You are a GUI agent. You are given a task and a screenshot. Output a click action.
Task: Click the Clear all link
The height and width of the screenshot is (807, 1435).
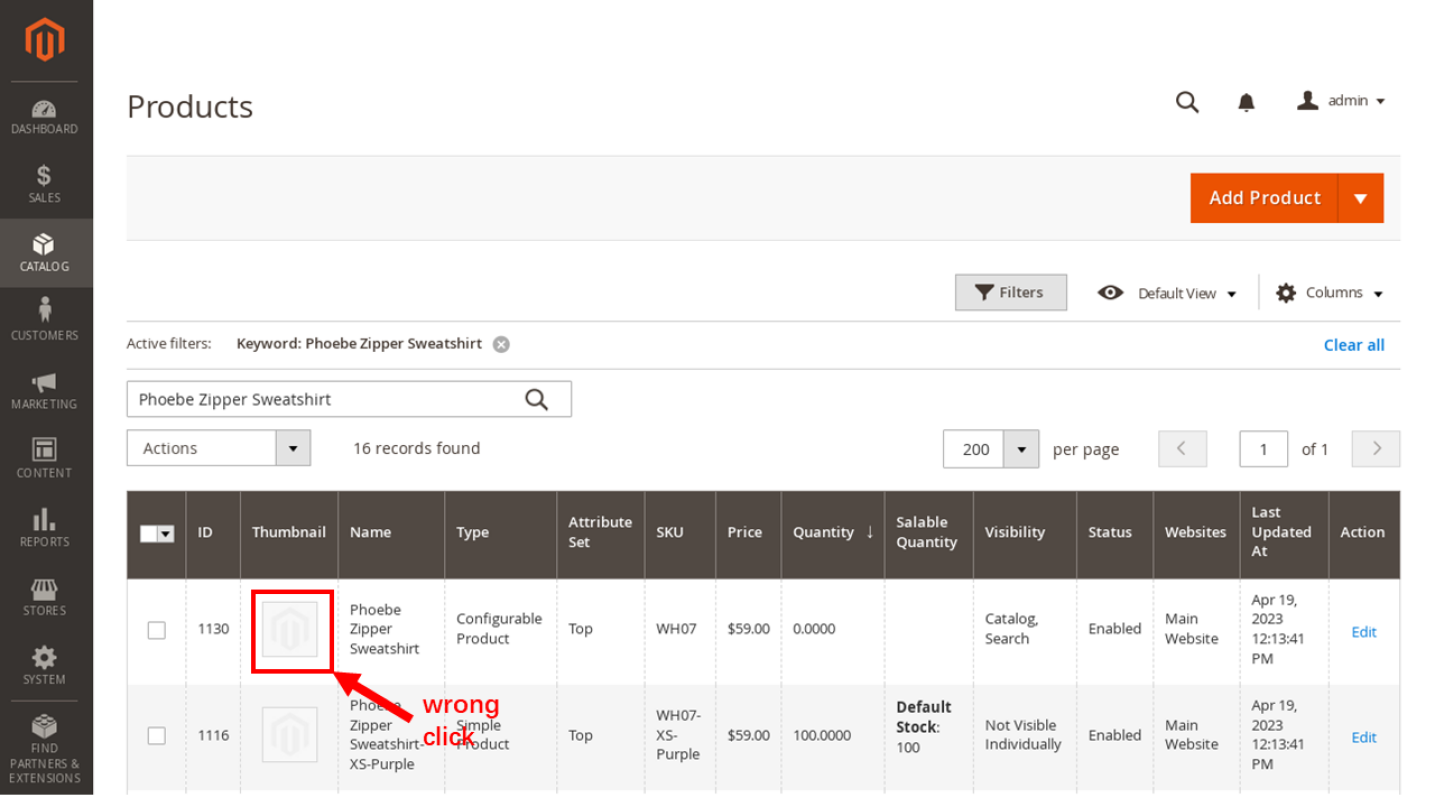click(x=1353, y=345)
